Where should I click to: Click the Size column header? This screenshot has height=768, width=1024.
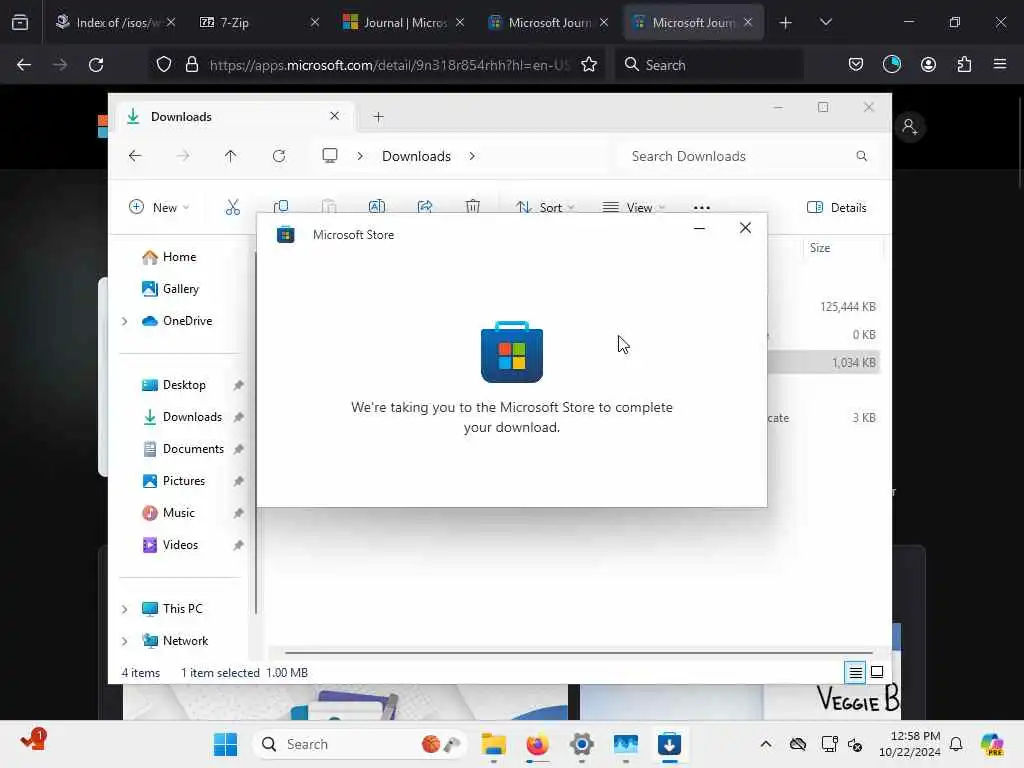(x=842, y=248)
